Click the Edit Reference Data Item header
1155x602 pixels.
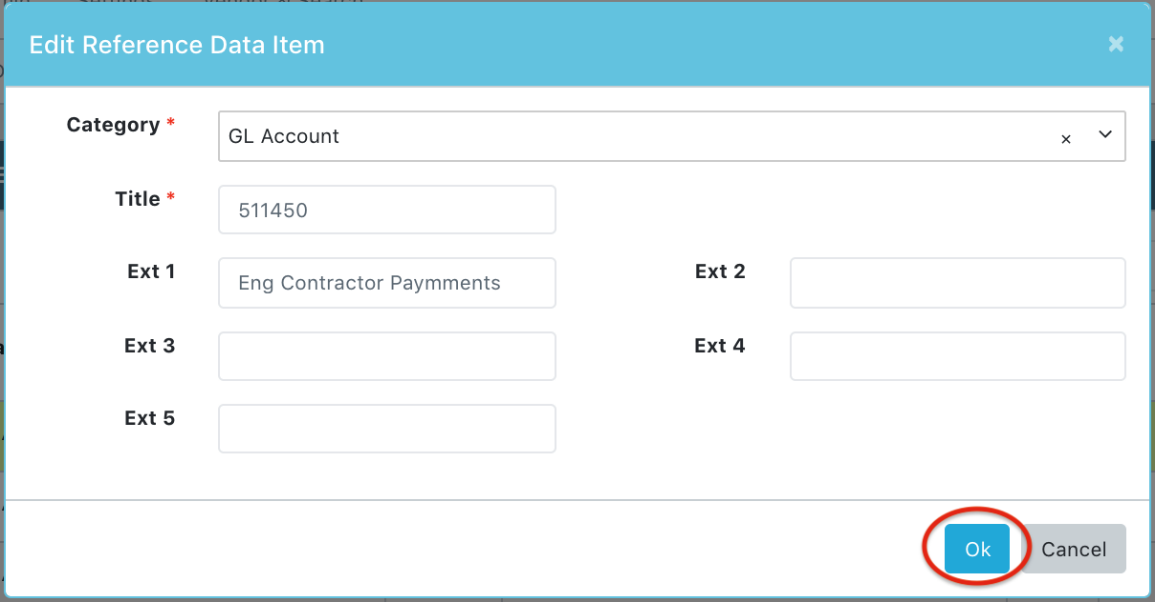177,45
